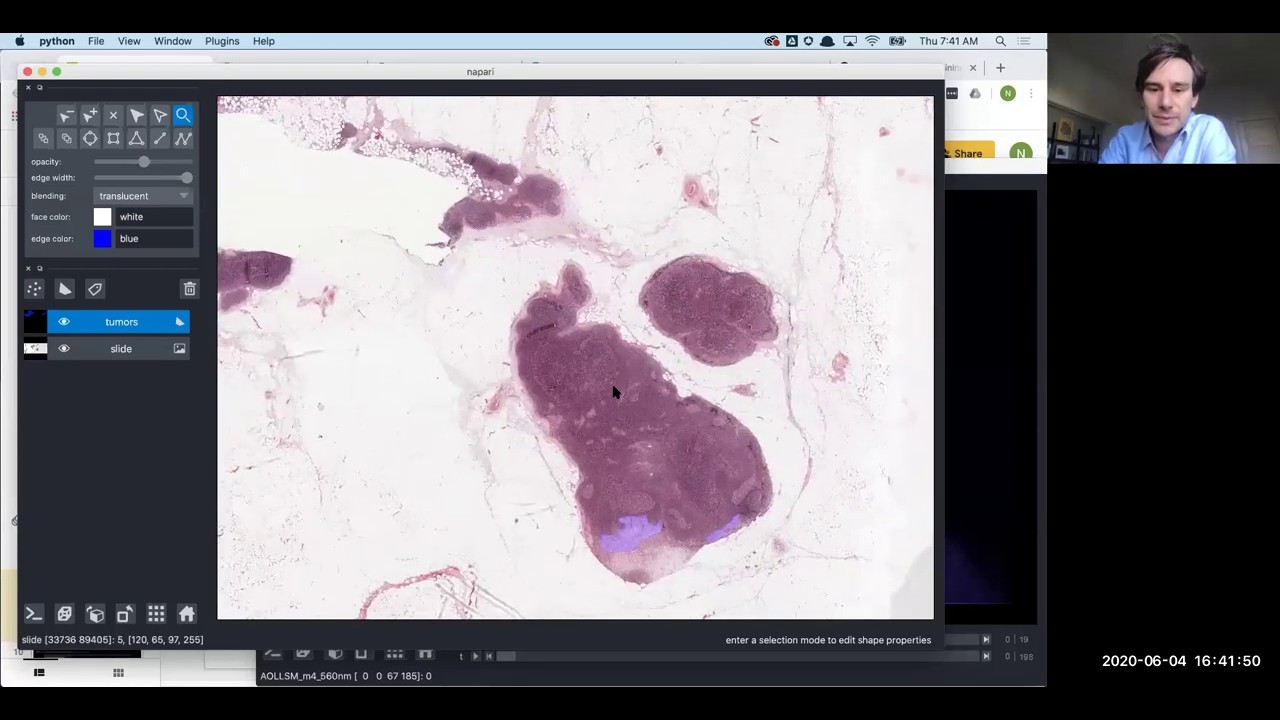Open the Help menu
Viewport: 1280px width, 720px height.
[264, 41]
